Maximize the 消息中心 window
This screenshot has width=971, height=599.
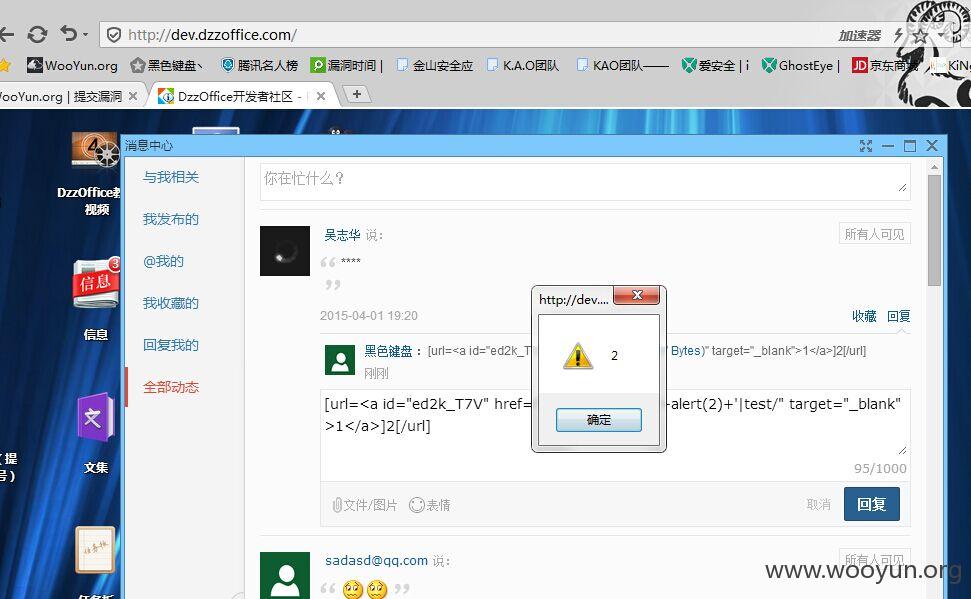coord(910,146)
